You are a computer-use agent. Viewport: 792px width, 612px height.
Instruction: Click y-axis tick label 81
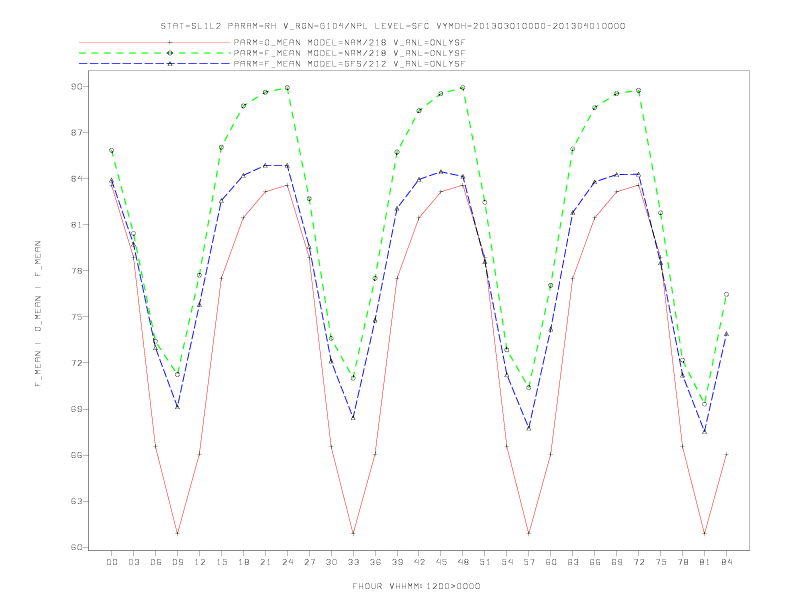click(77, 225)
